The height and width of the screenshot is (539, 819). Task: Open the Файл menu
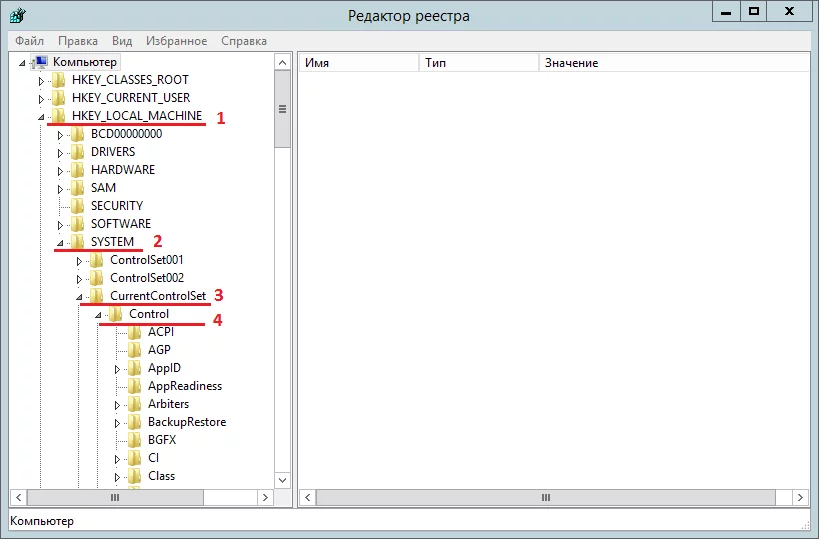point(29,41)
